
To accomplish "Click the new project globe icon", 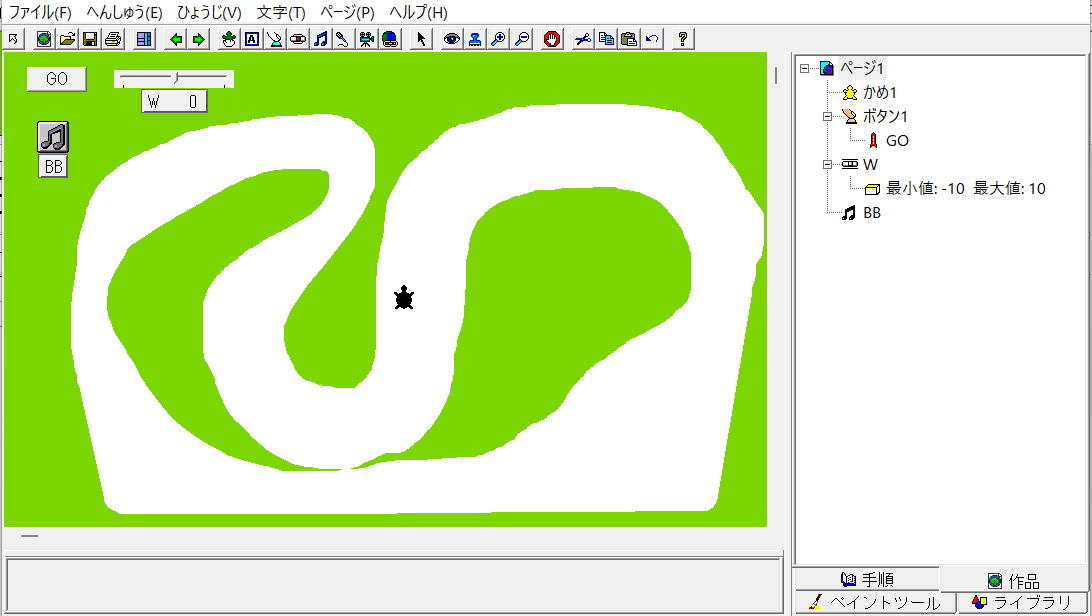I will tap(44, 39).
